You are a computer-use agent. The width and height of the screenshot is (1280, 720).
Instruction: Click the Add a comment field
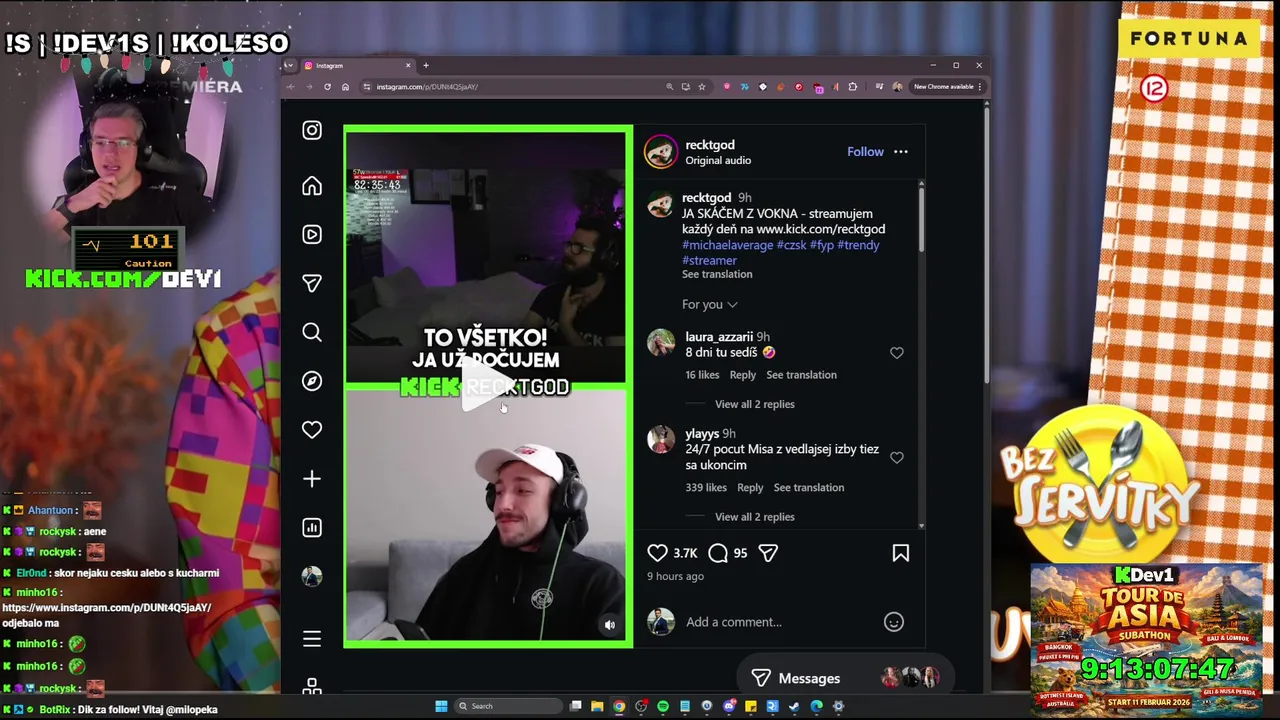(x=780, y=622)
